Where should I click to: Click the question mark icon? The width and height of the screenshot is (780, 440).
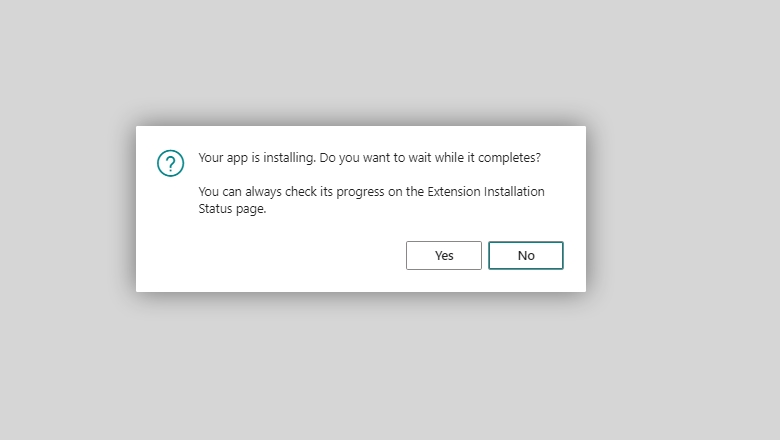pos(171,163)
